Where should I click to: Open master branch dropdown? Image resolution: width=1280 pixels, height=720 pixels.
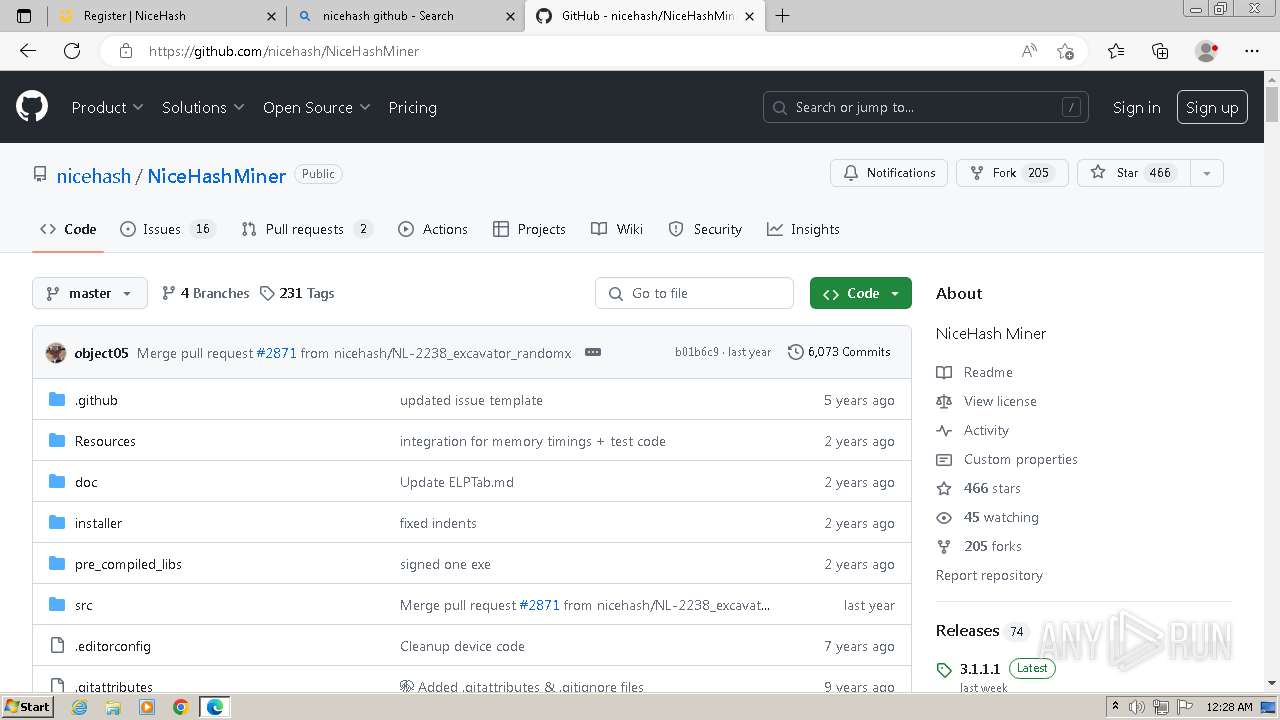click(90, 293)
